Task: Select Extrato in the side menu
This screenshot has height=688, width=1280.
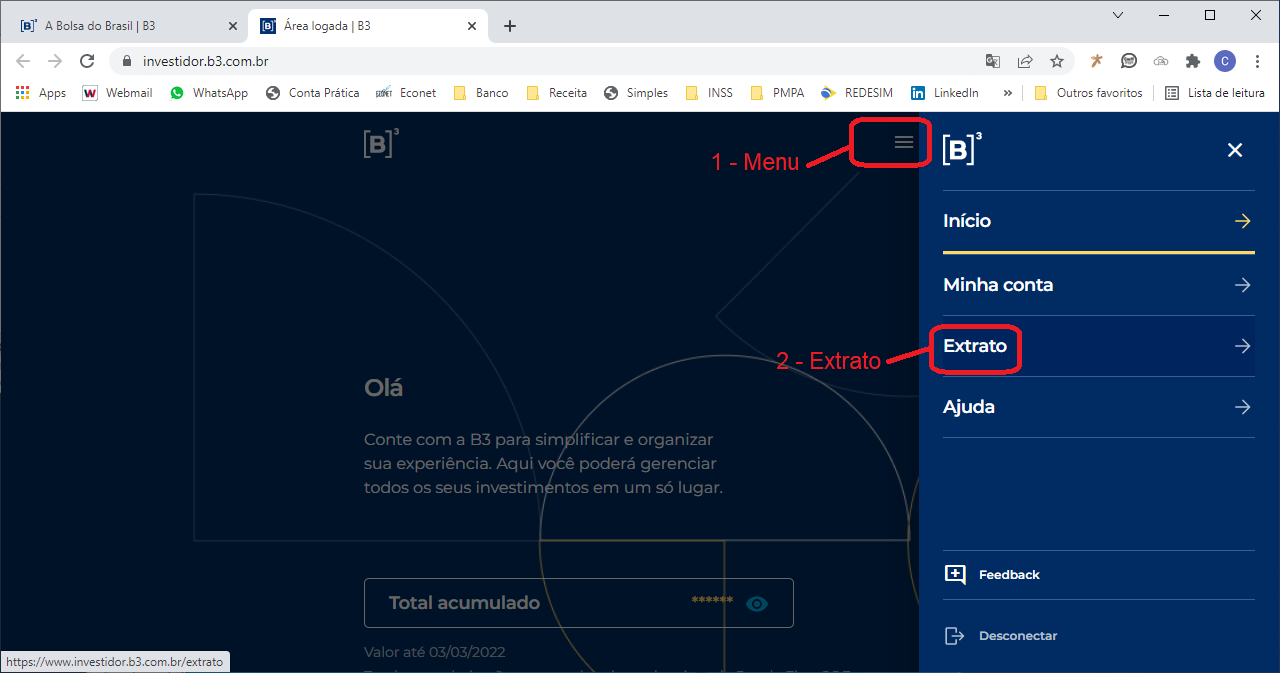Action: (1098, 346)
